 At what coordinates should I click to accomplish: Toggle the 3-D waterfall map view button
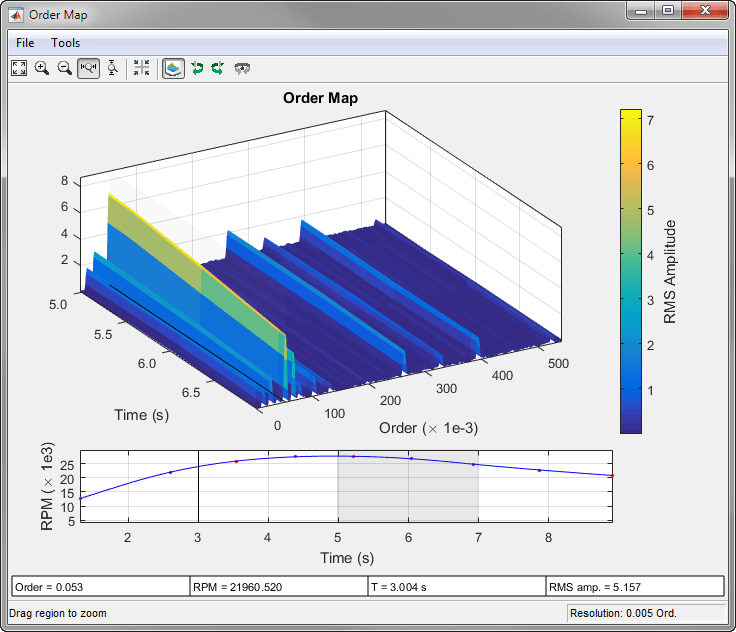pyautogui.click(x=173, y=69)
